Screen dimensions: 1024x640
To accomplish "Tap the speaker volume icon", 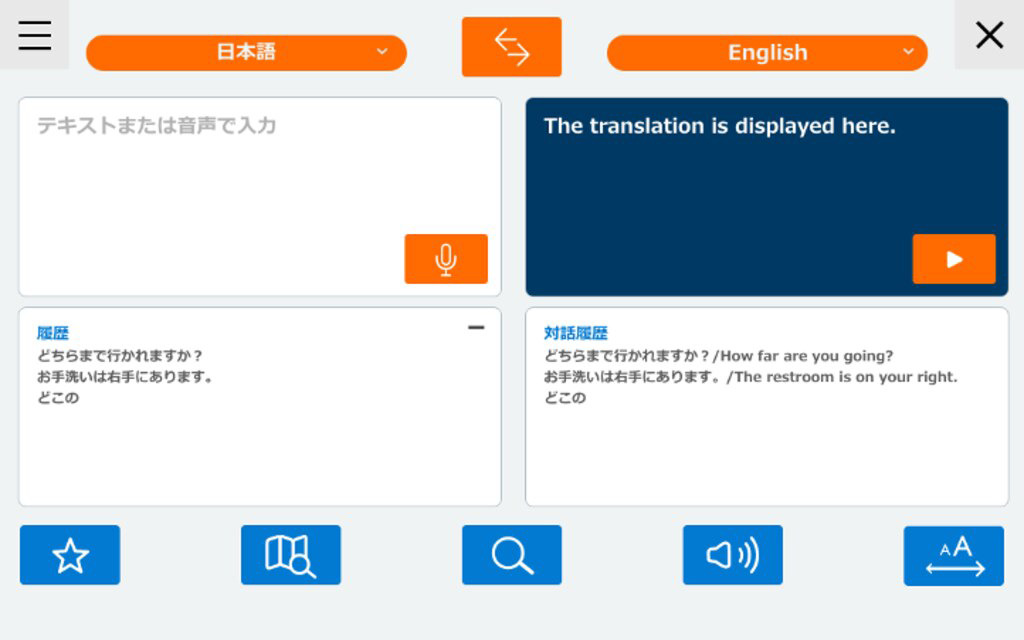I will click(732, 555).
